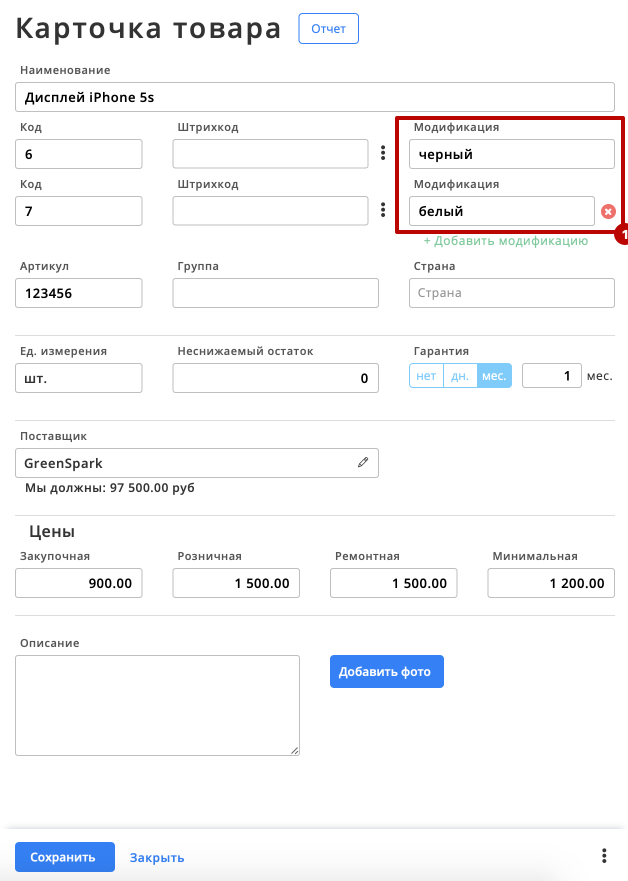
Task: Open bottom-right three-dot menu
Action: (604, 856)
